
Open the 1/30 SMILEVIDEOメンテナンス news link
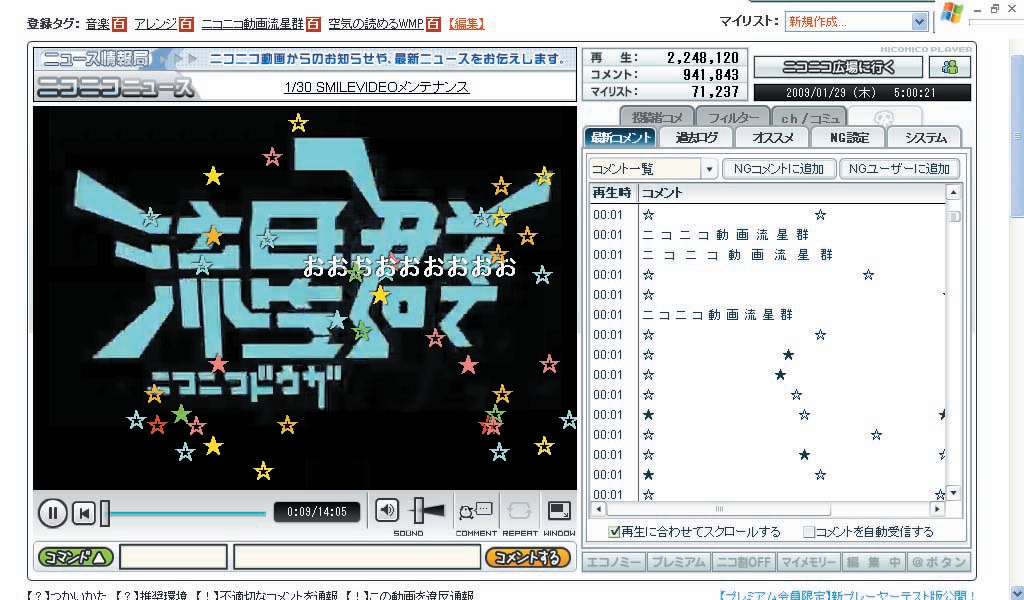(x=377, y=87)
